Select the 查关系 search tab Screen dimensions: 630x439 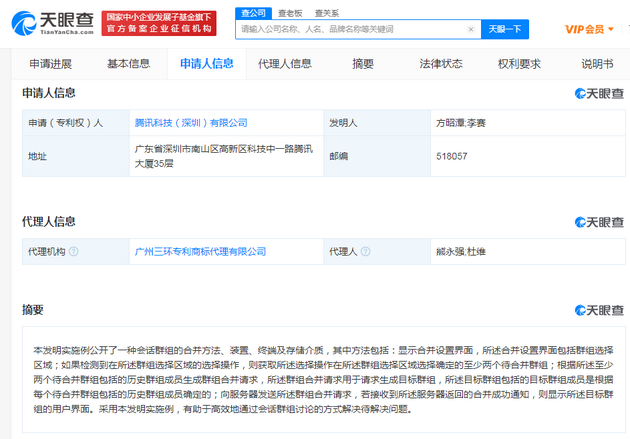pos(327,13)
